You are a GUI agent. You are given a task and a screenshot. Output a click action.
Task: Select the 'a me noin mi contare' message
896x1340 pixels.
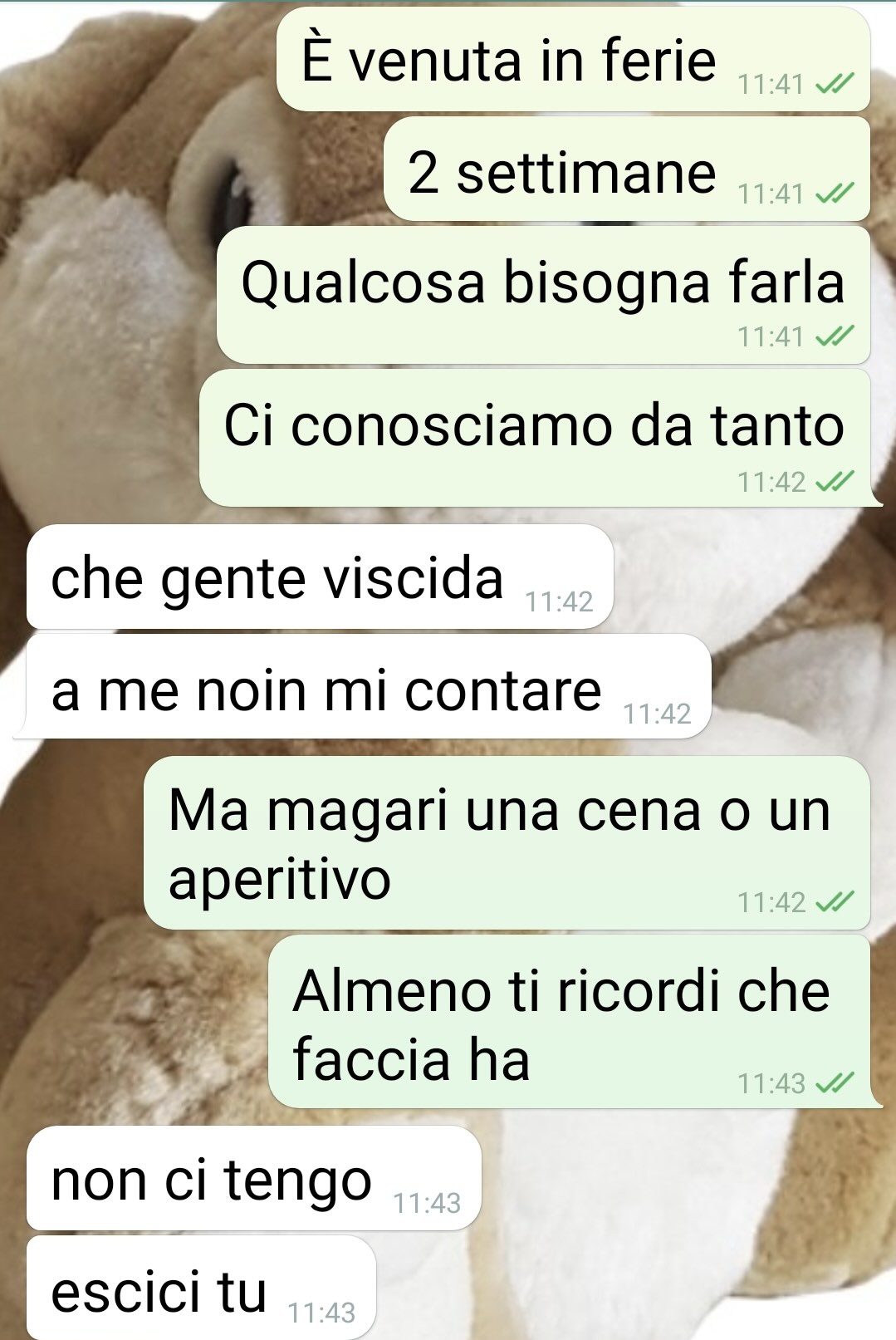363,686
